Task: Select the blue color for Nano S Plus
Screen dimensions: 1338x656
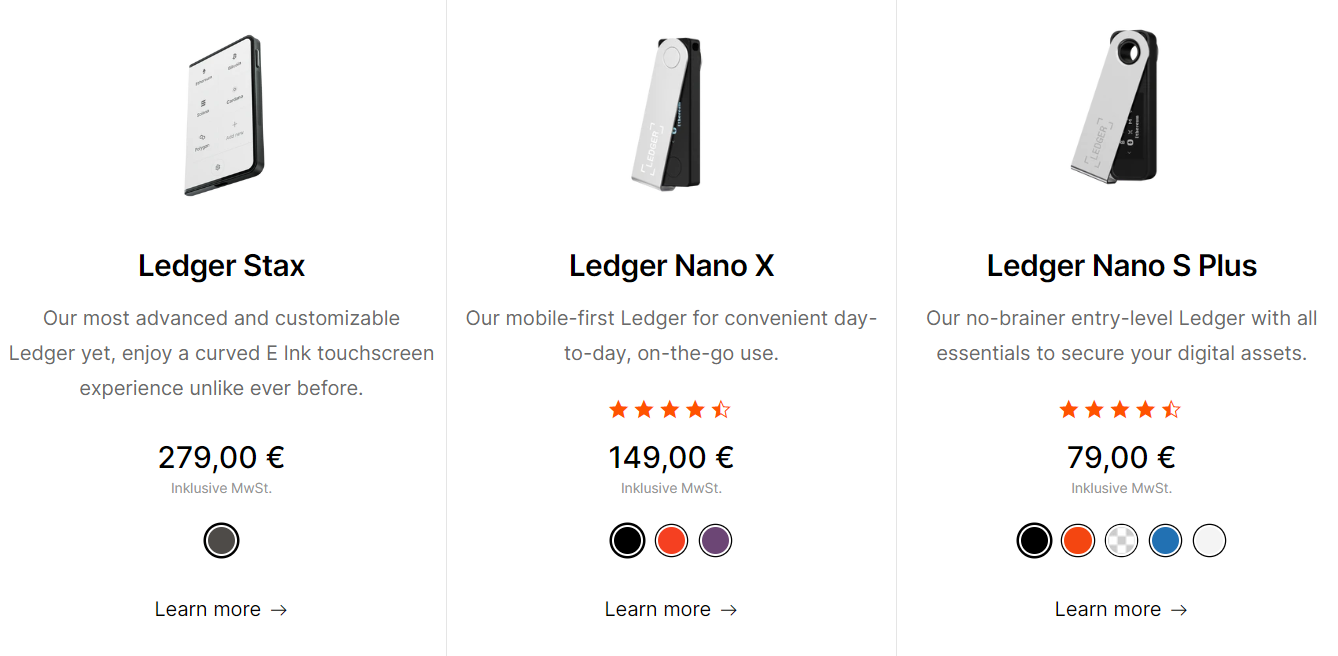Action: pos(1166,541)
